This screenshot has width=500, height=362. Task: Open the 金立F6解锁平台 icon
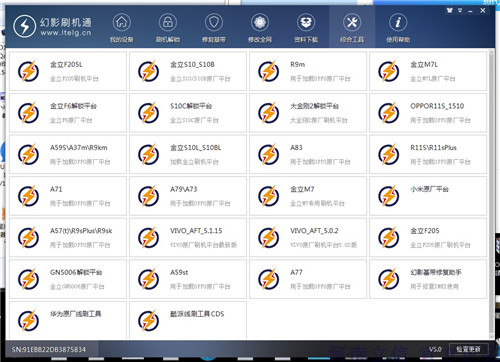28,113
